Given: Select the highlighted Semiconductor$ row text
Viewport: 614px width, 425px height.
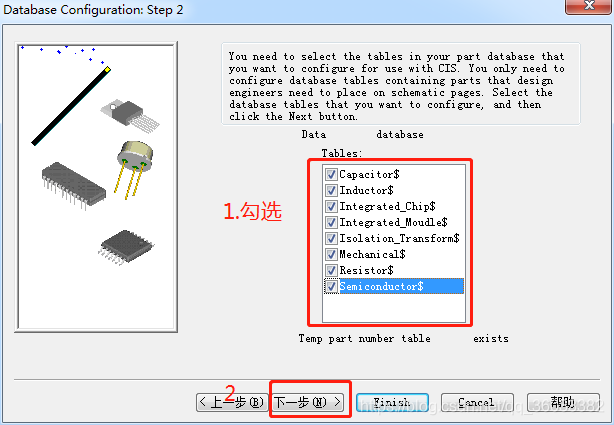Looking at the screenshot, I should (x=401, y=286).
